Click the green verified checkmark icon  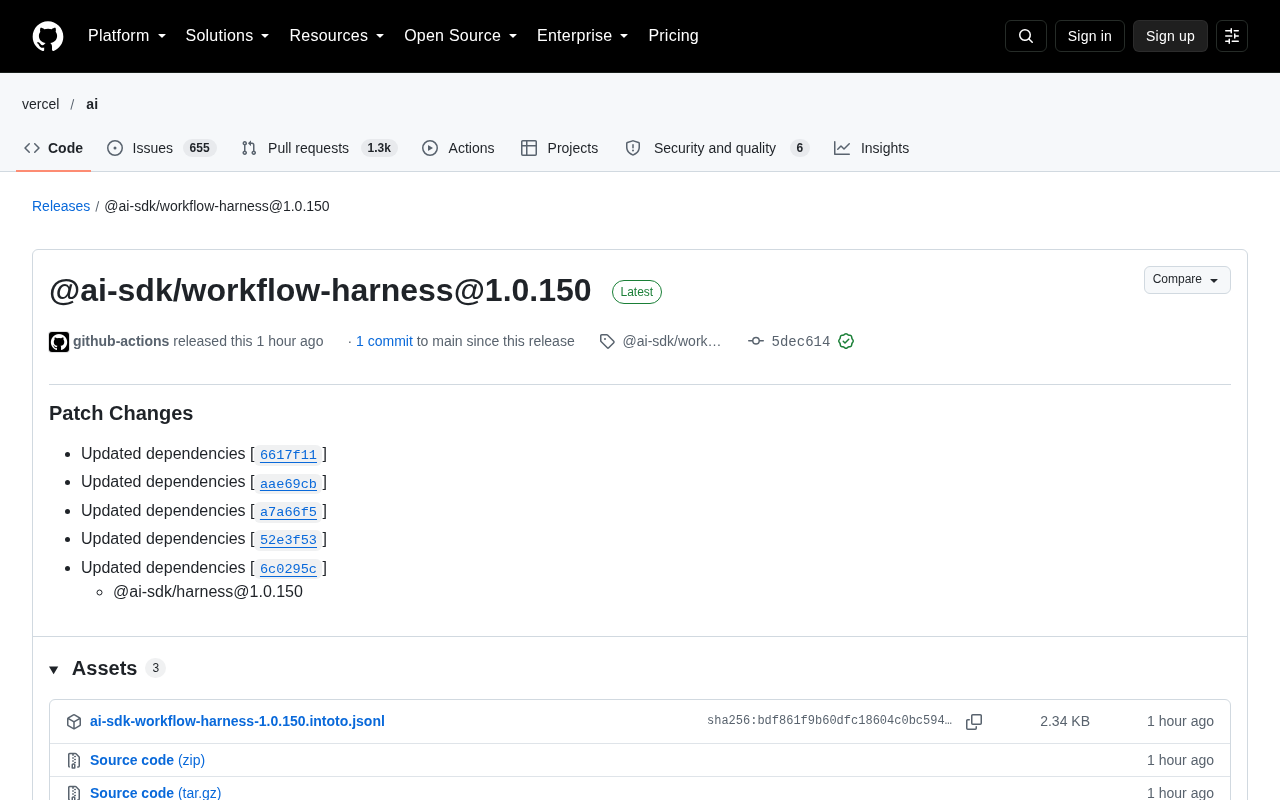846,341
